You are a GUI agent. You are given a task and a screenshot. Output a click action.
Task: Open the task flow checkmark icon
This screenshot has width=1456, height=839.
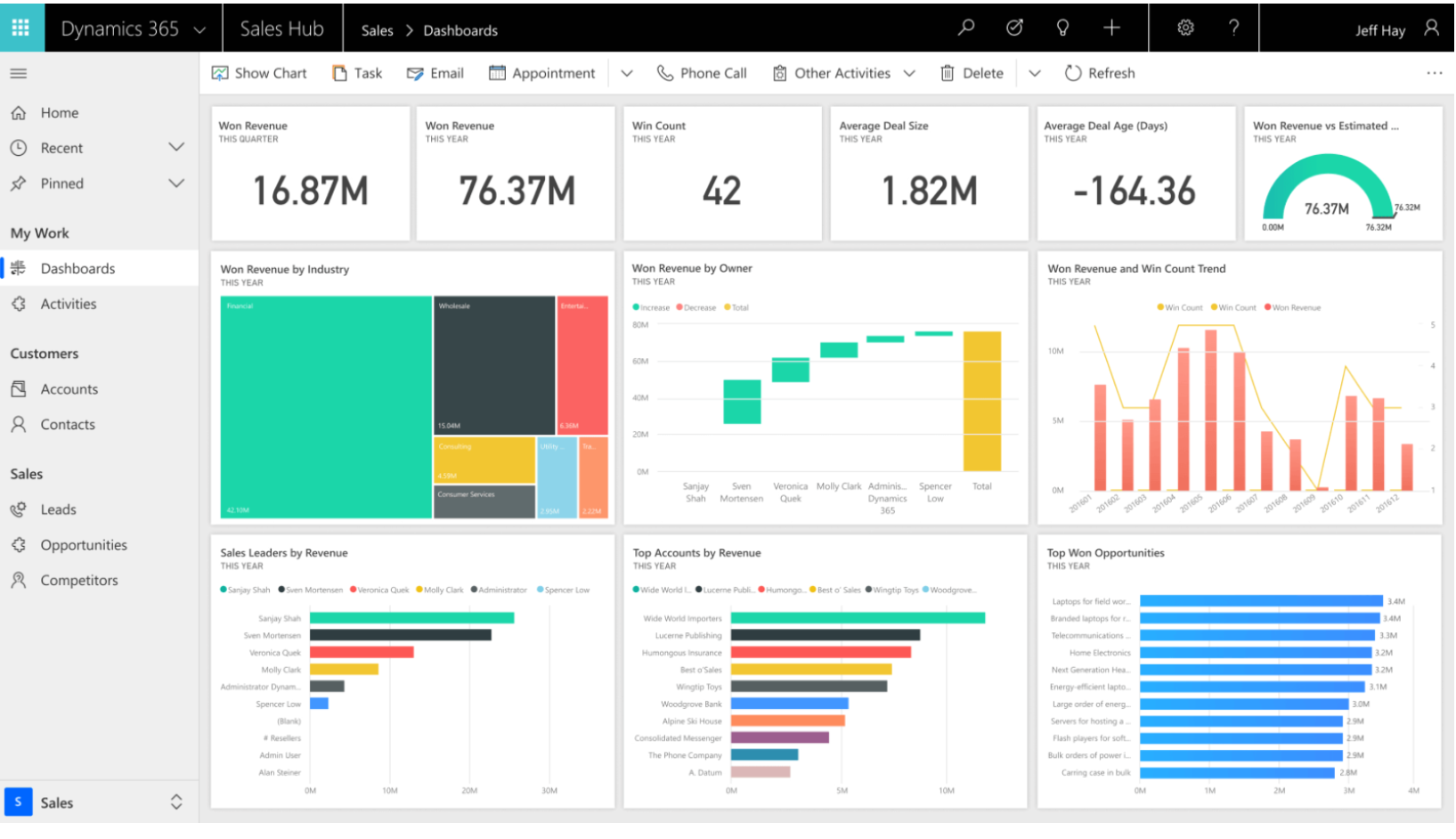coord(1014,28)
